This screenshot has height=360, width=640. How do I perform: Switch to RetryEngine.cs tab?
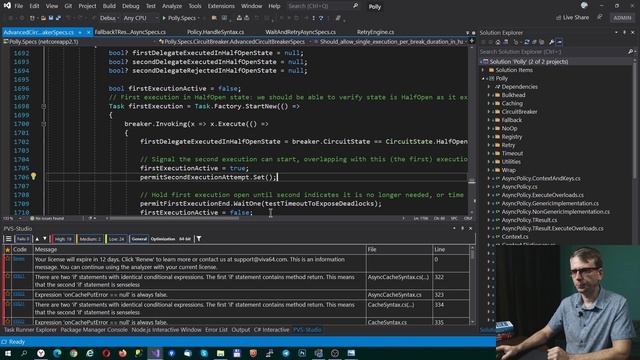tap(375, 32)
